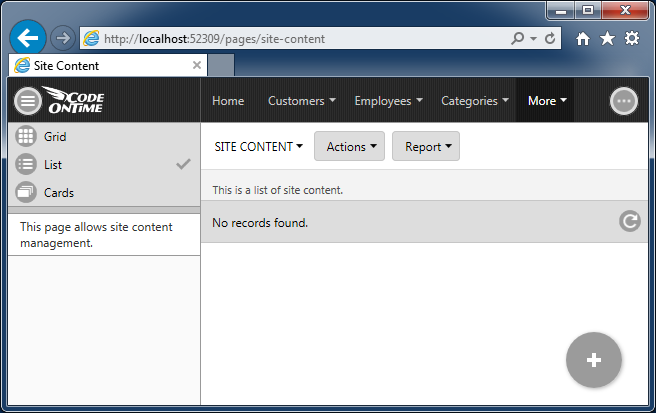Open browser settings gear icon
Screen dimensions: 656x413
coord(631,38)
